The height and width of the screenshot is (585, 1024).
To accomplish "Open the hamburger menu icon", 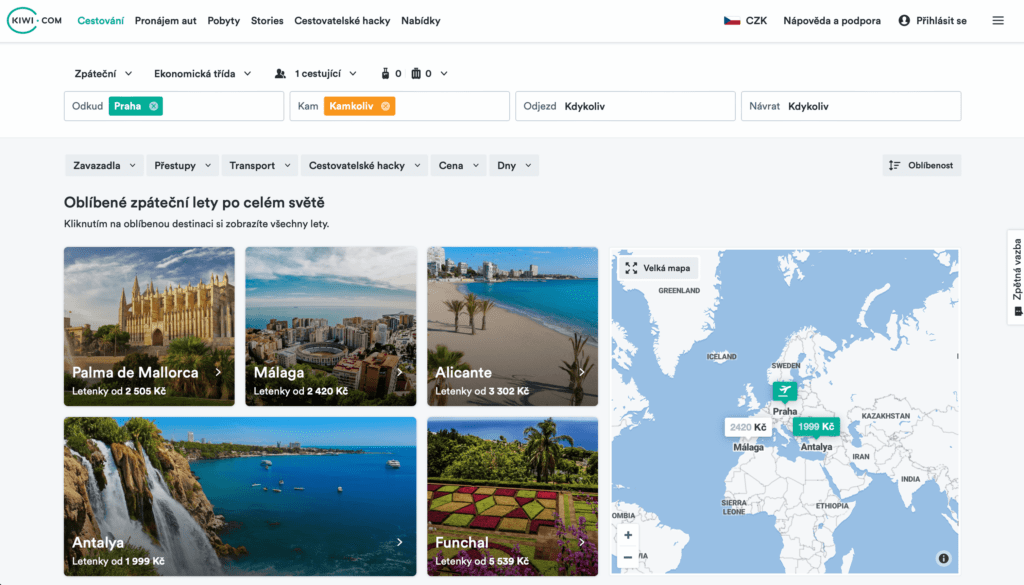I will [x=997, y=20].
